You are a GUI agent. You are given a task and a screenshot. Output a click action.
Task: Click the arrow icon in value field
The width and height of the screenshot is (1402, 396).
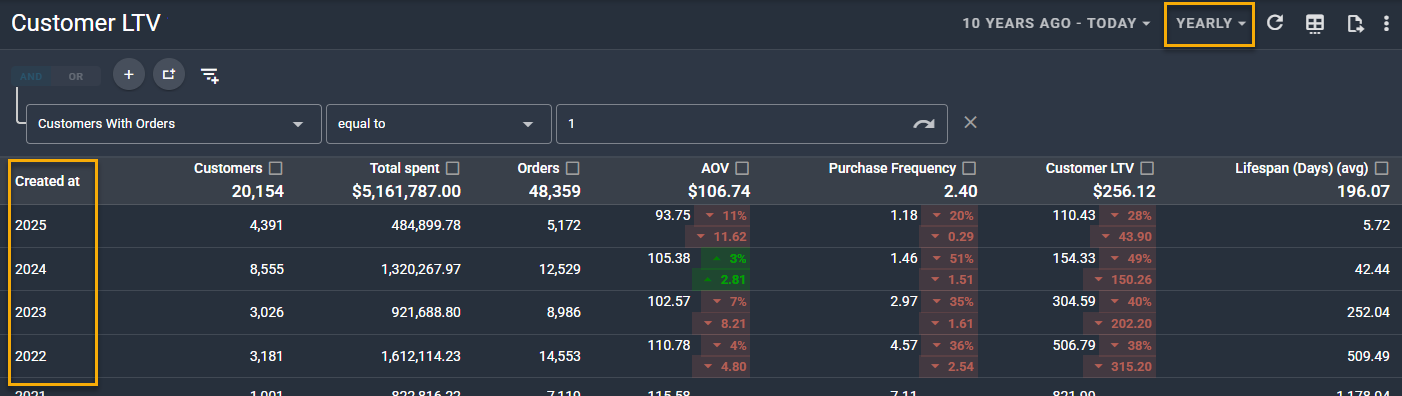tap(924, 124)
